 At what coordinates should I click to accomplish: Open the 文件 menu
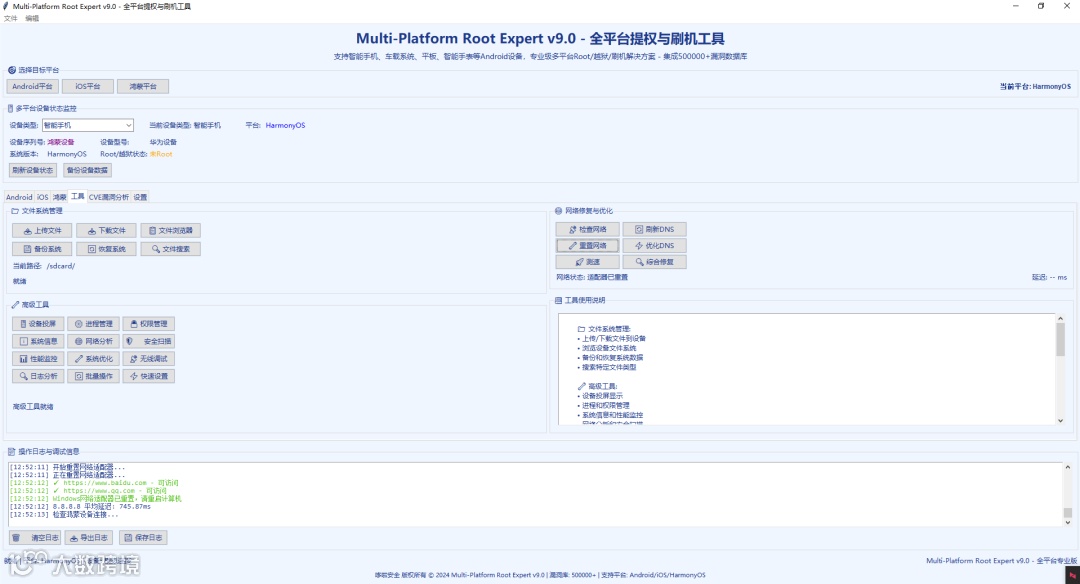(x=10, y=19)
